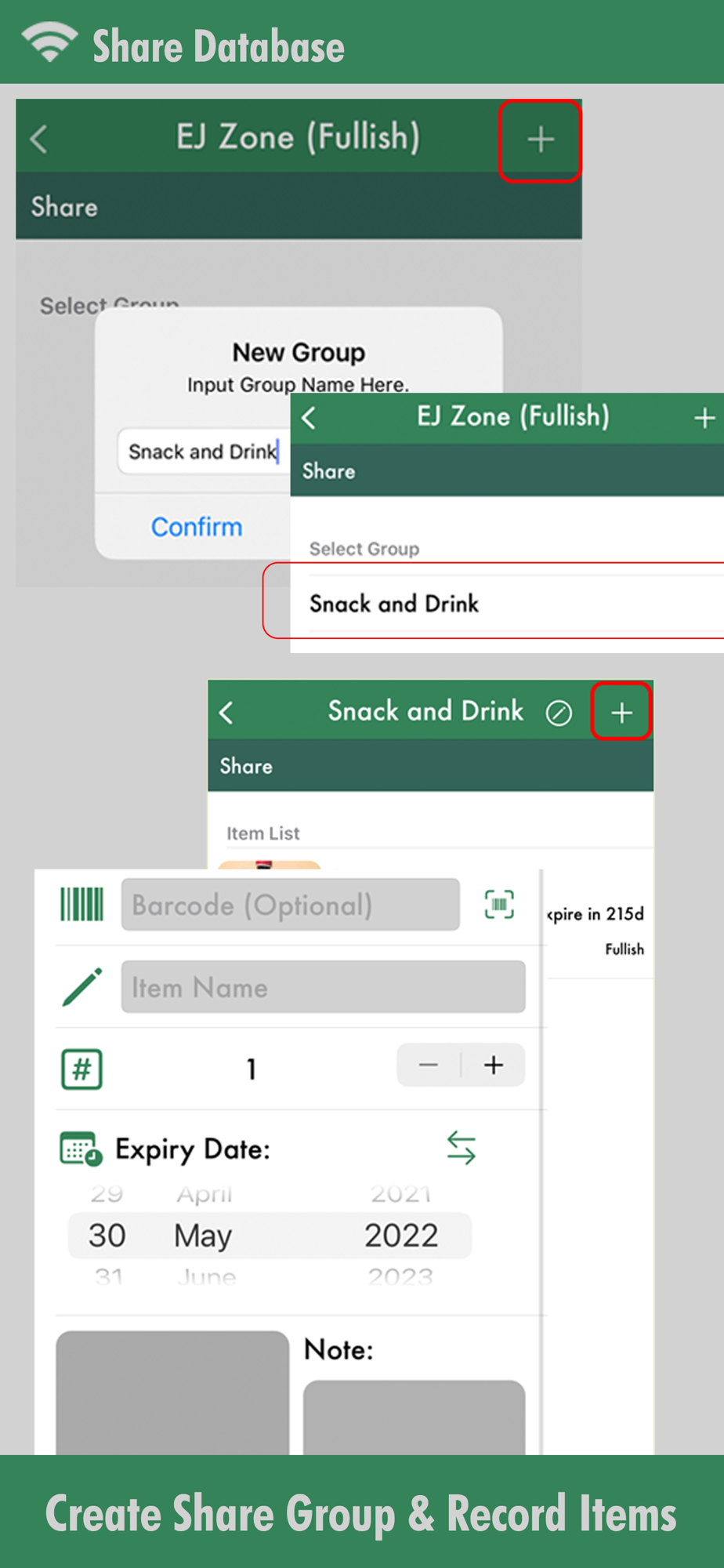Click the Note text area
This screenshot has width=724, height=1568.
(414, 1417)
